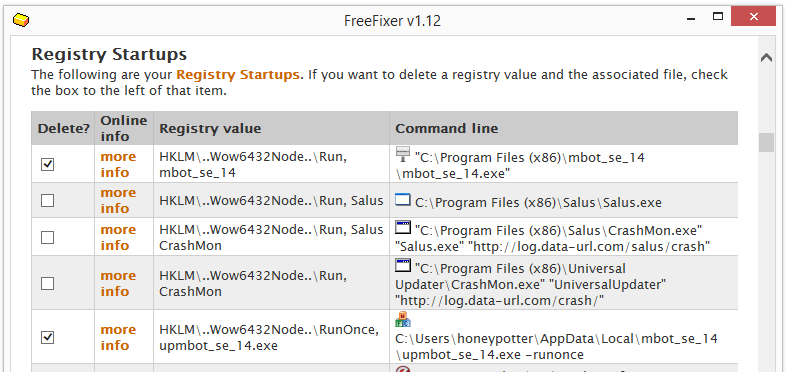The height and width of the screenshot is (372, 788).
Task: Maximize the FreeFixer window
Action: [x=718, y=17]
